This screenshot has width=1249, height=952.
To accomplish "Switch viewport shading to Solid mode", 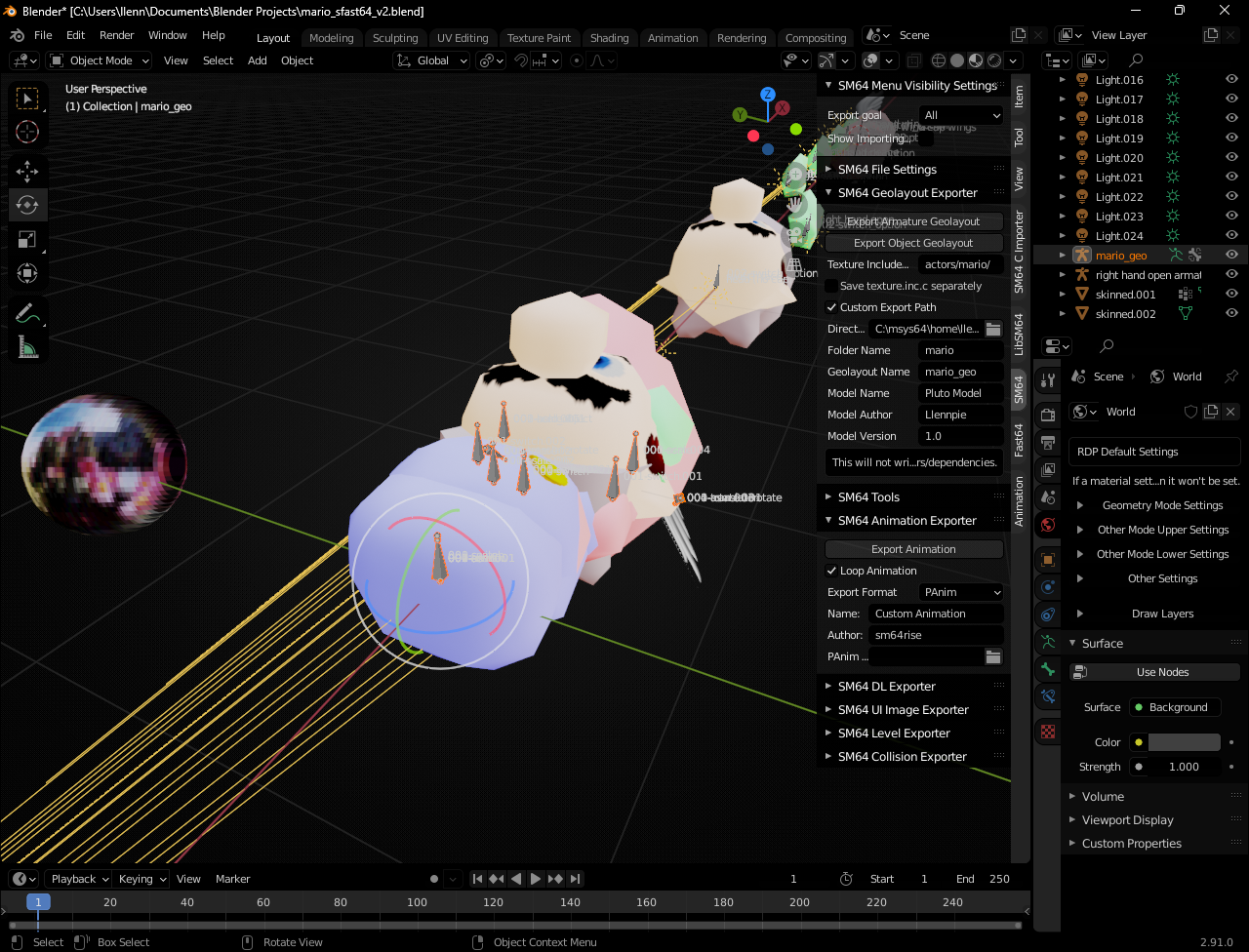I will point(956,60).
